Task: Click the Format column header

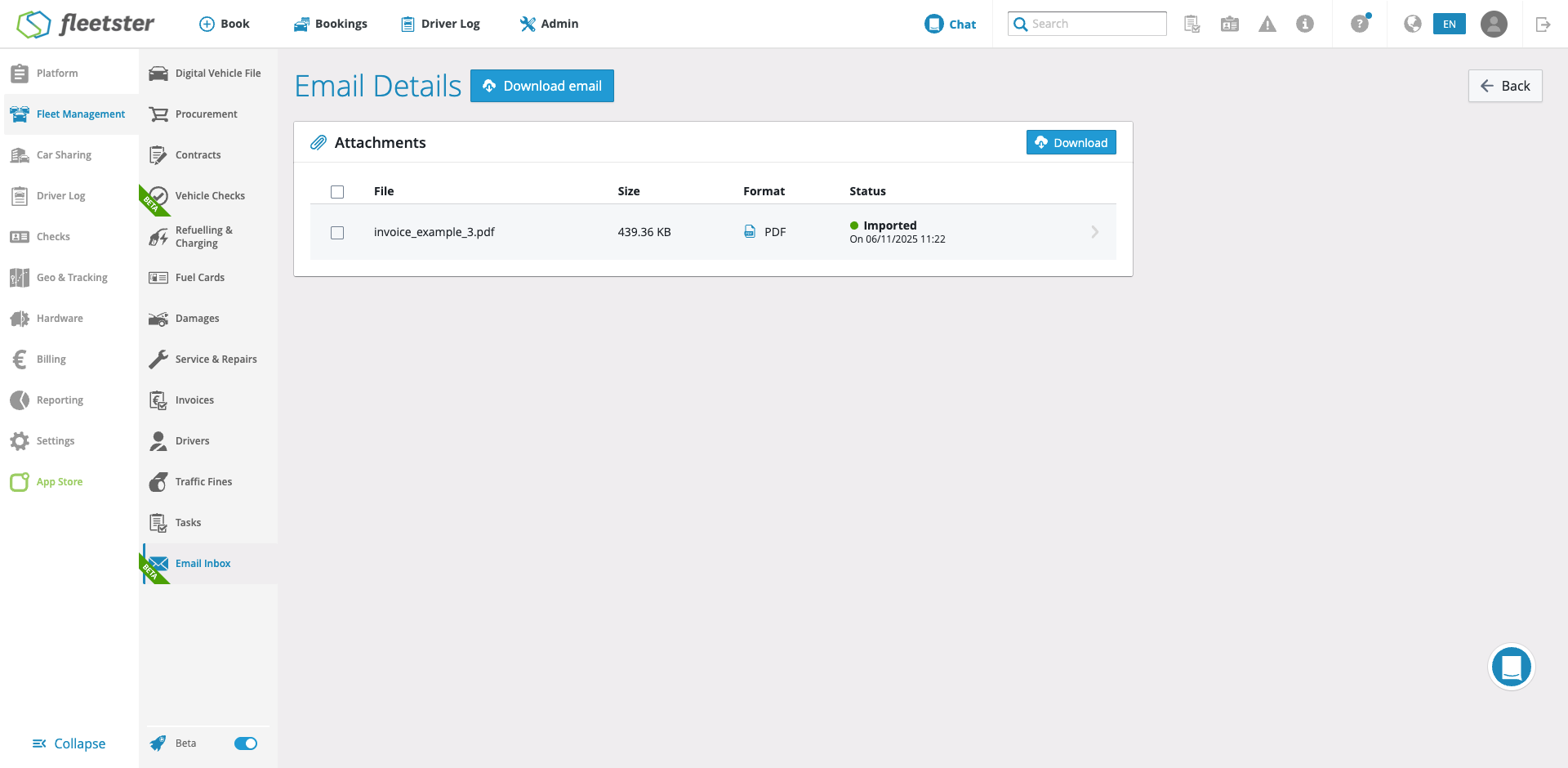Action: [x=764, y=191]
